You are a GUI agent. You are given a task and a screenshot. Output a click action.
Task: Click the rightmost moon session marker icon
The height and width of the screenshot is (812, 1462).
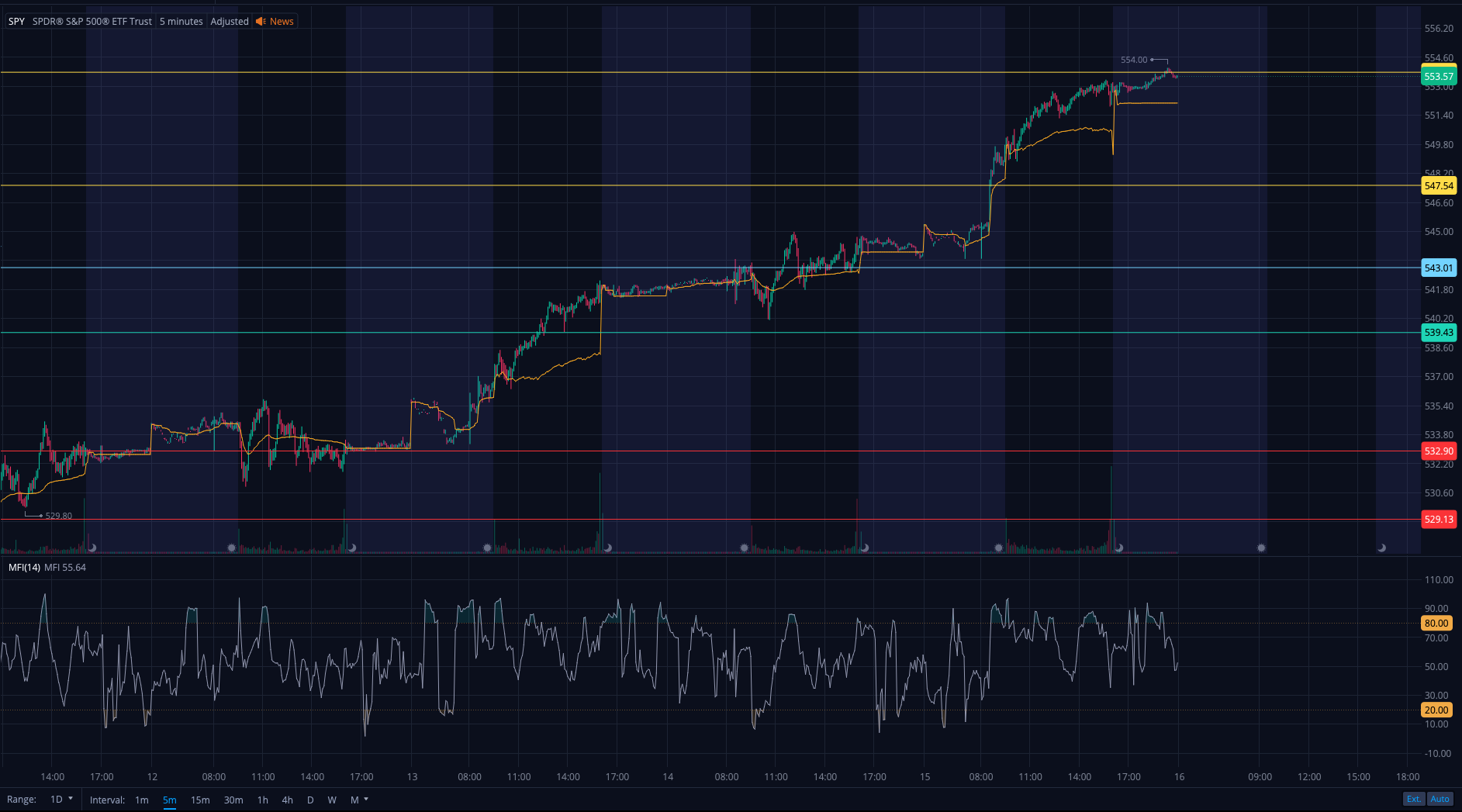pos(1381,548)
